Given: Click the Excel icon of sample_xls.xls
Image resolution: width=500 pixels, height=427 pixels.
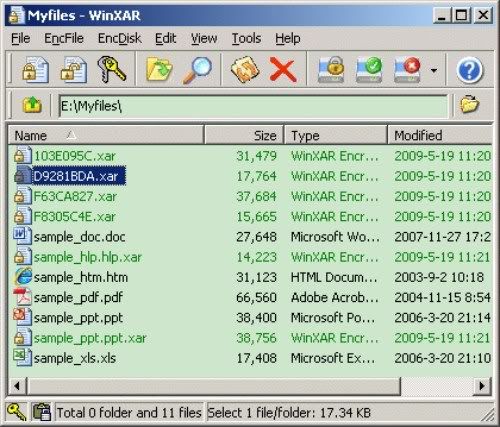Looking at the screenshot, I should [x=22, y=357].
